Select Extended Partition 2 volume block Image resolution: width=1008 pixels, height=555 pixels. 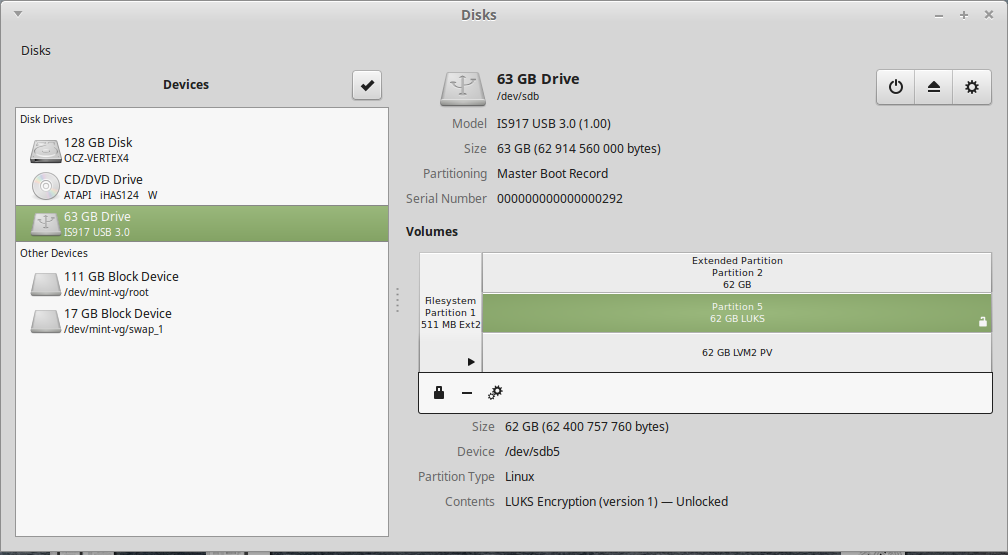(x=737, y=273)
